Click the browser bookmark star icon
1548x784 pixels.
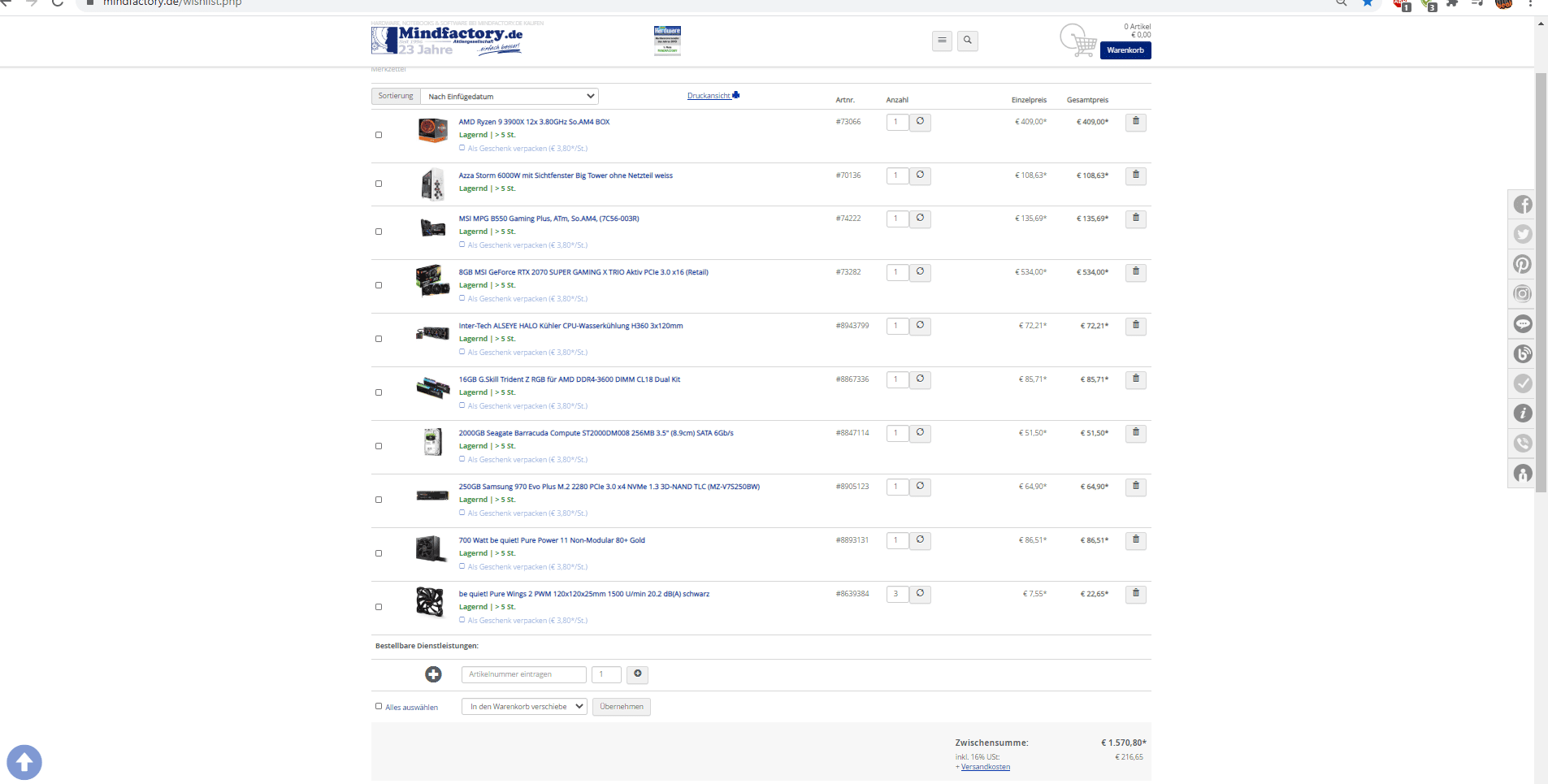[1368, 2]
